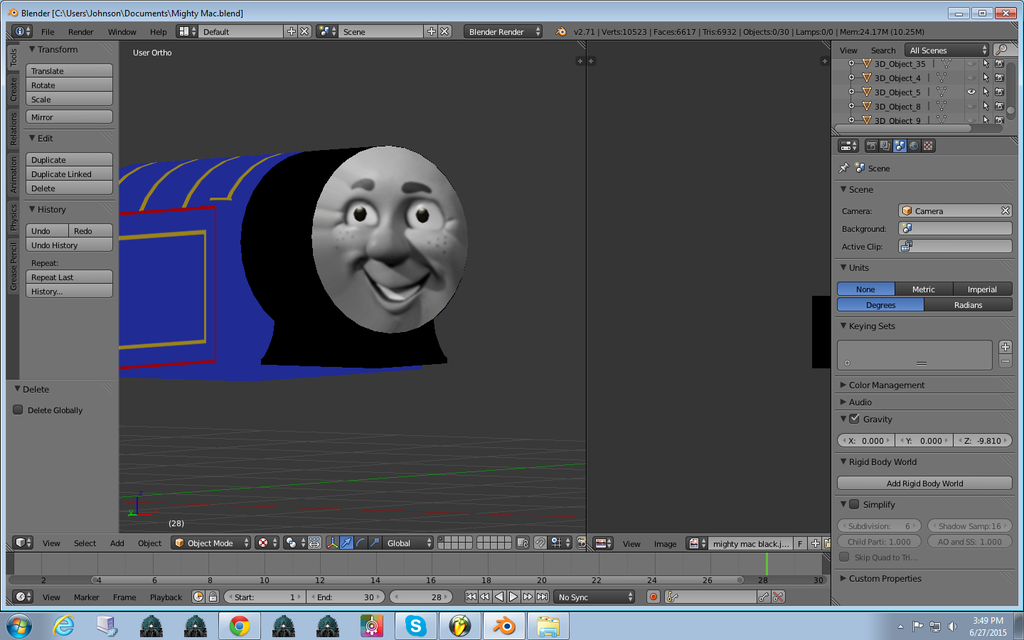Expand 3D_Object_5 tree node
Image resolution: width=1024 pixels, height=640 pixels.
tap(851, 92)
